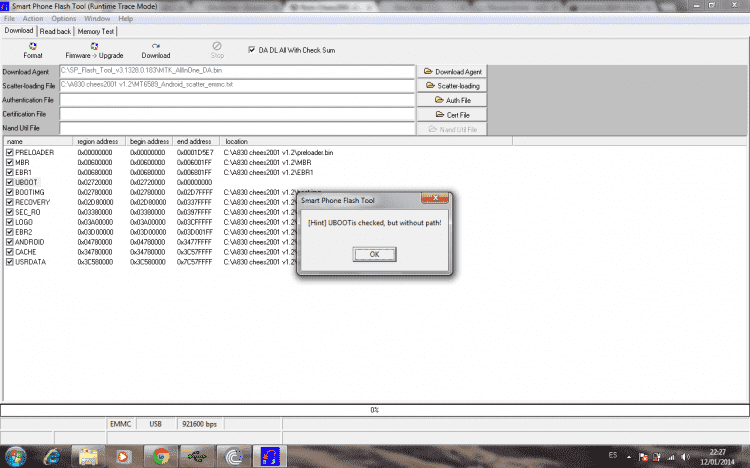This screenshot has width=750, height=468.
Task: Click the preloader.bin location path
Action: click(x=278, y=152)
